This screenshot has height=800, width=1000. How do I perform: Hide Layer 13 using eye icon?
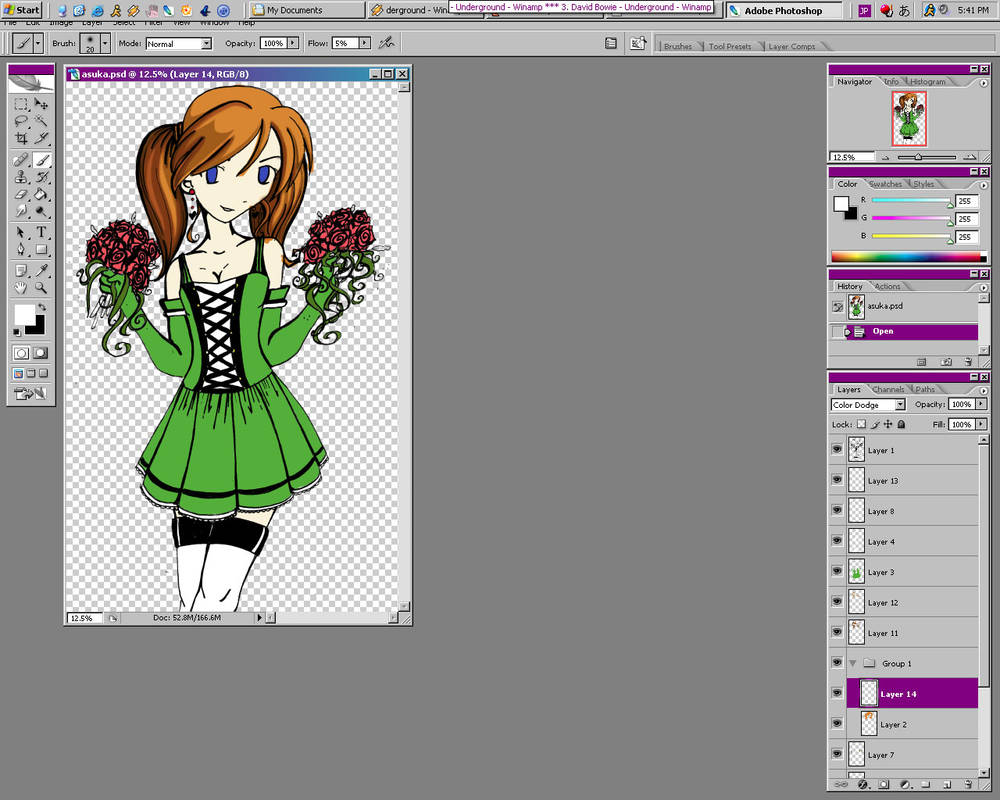click(837, 480)
